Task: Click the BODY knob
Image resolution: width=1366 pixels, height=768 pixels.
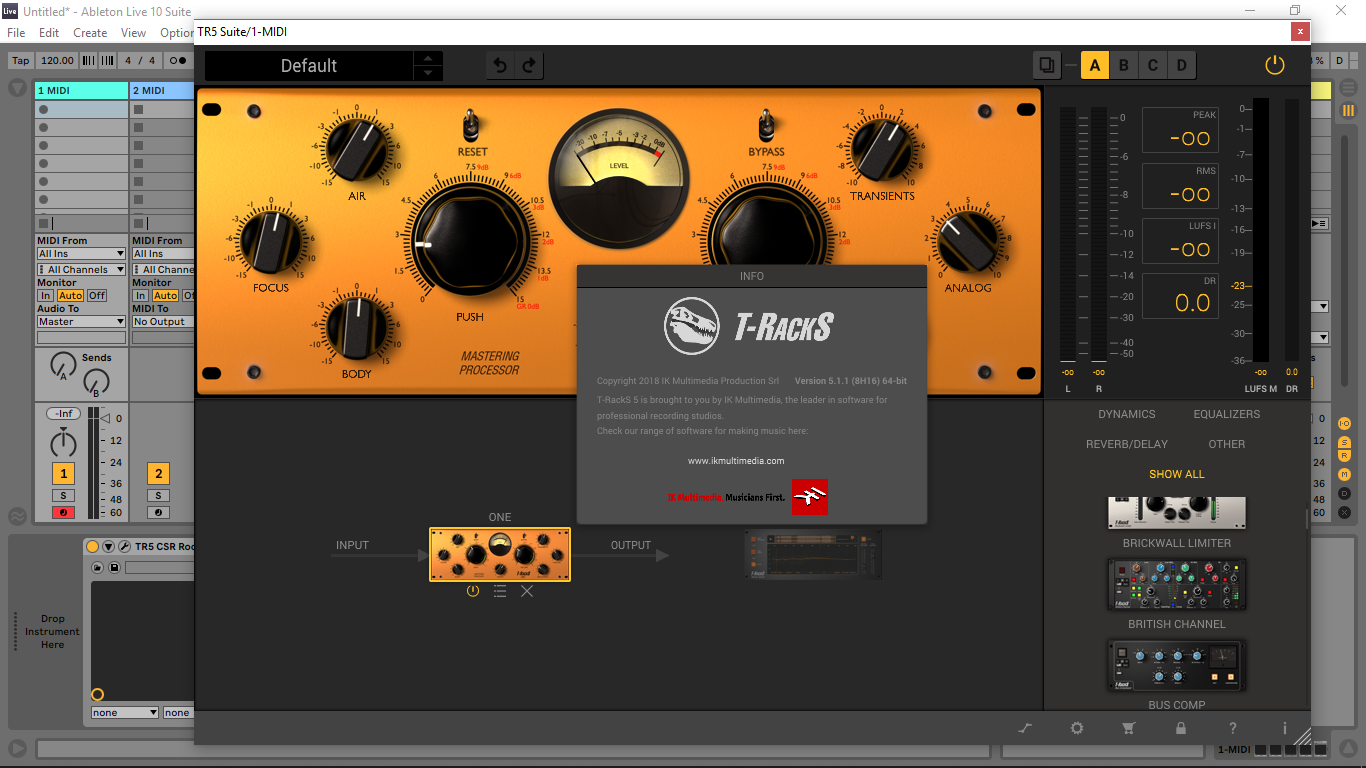Action: [x=357, y=327]
